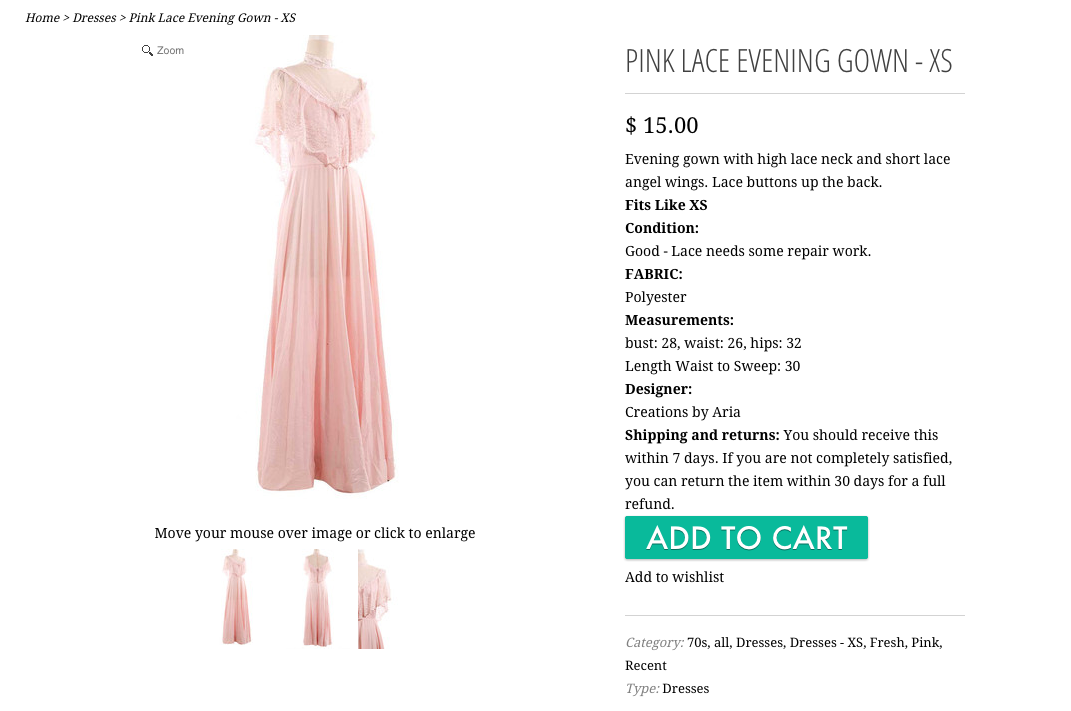The height and width of the screenshot is (711, 1071).
Task: Click Add to wishlist link
Action: (x=674, y=577)
